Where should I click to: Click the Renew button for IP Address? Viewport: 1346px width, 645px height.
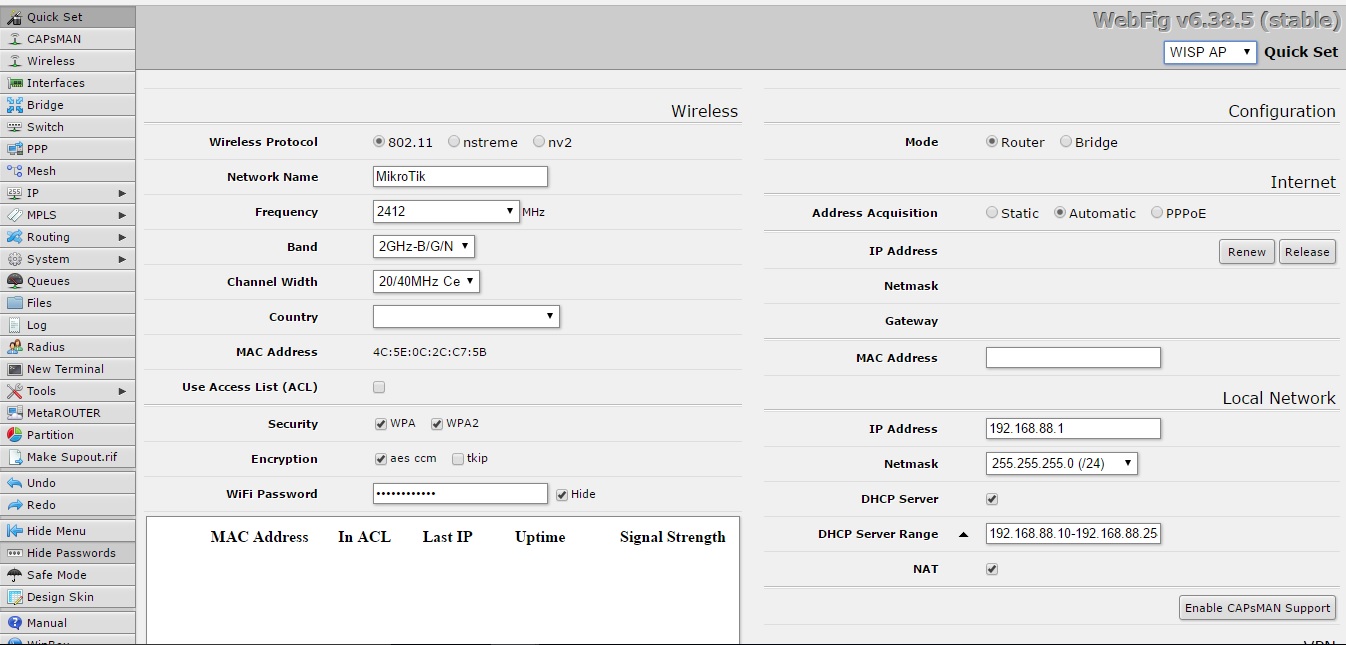point(1246,252)
